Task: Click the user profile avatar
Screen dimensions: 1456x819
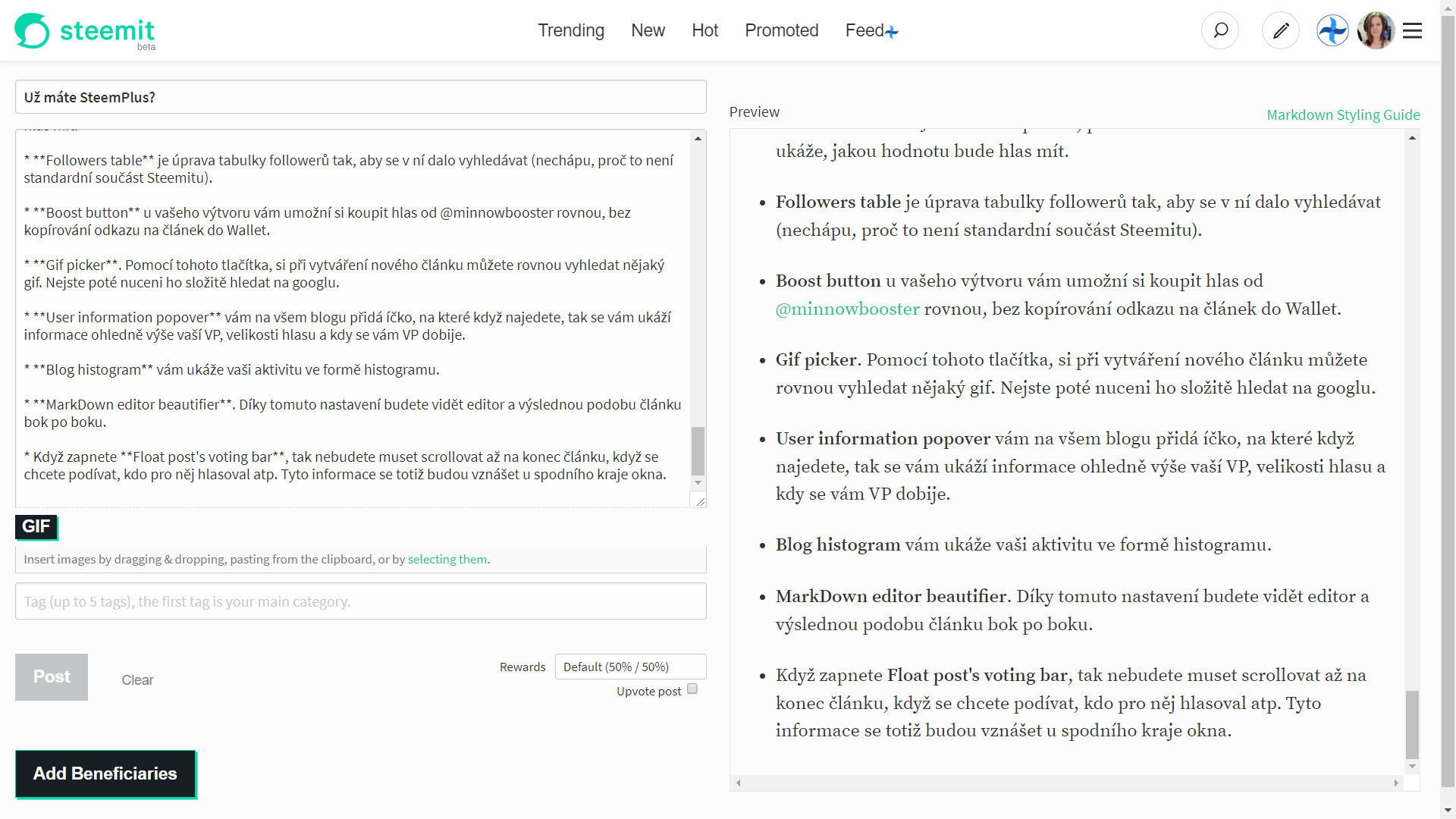Action: click(x=1376, y=30)
